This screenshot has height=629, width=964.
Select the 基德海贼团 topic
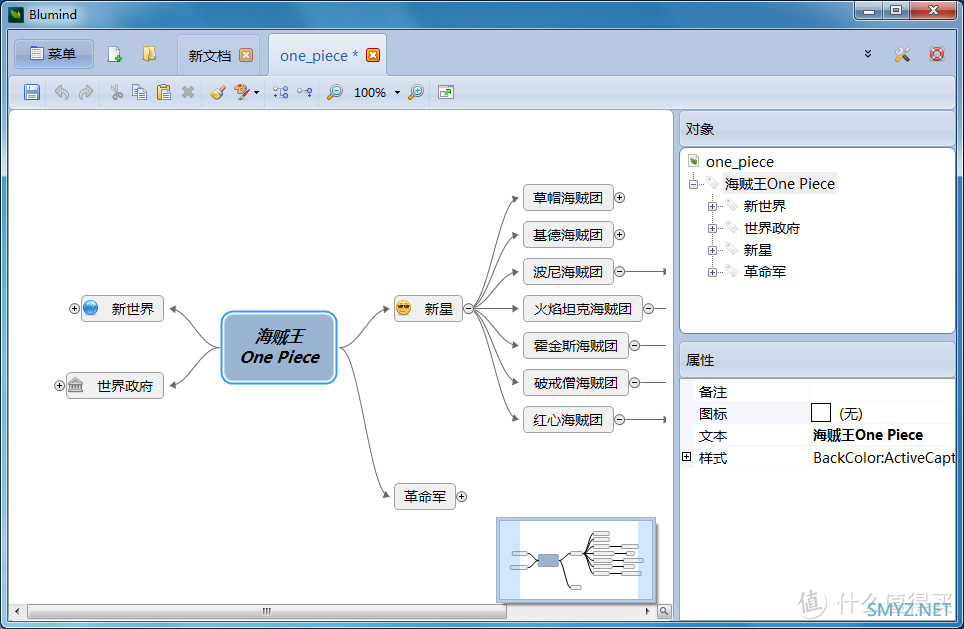[568, 235]
